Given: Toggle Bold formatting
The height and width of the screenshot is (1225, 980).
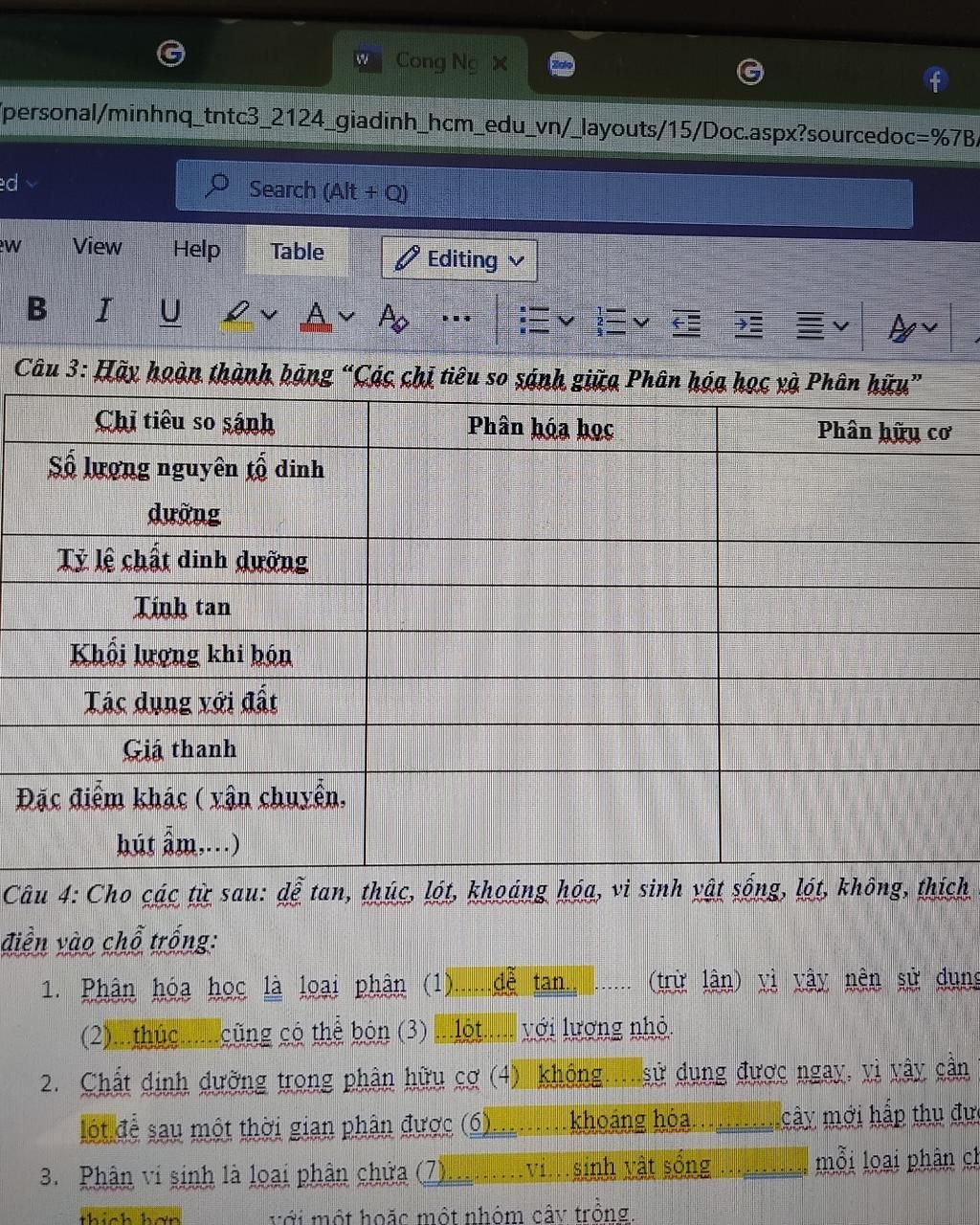Looking at the screenshot, I should [36, 309].
